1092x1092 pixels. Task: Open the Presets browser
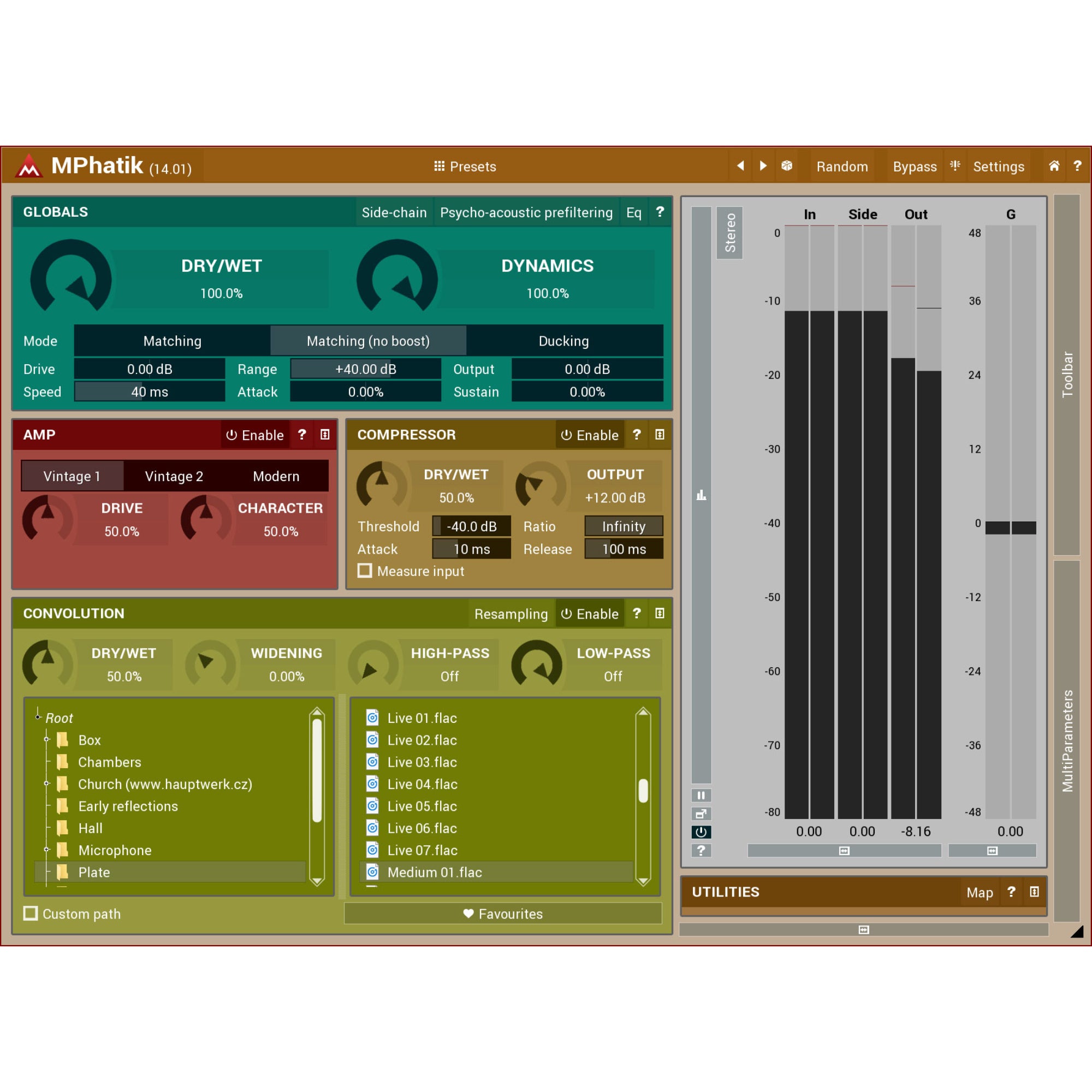click(x=465, y=166)
